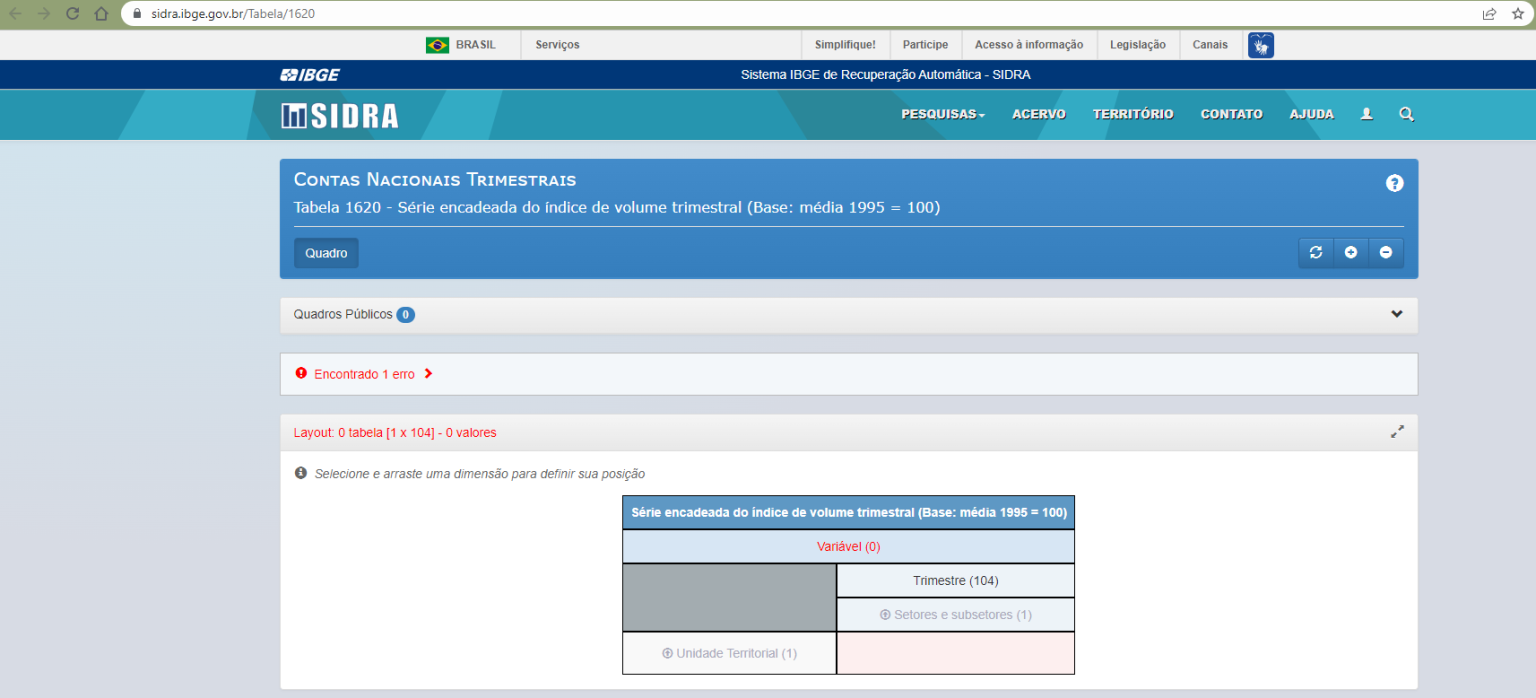Image resolution: width=1536 pixels, height=698 pixels.
Task: Expand the layout panel to fullscreen
Action: [x=1397, y=432]
